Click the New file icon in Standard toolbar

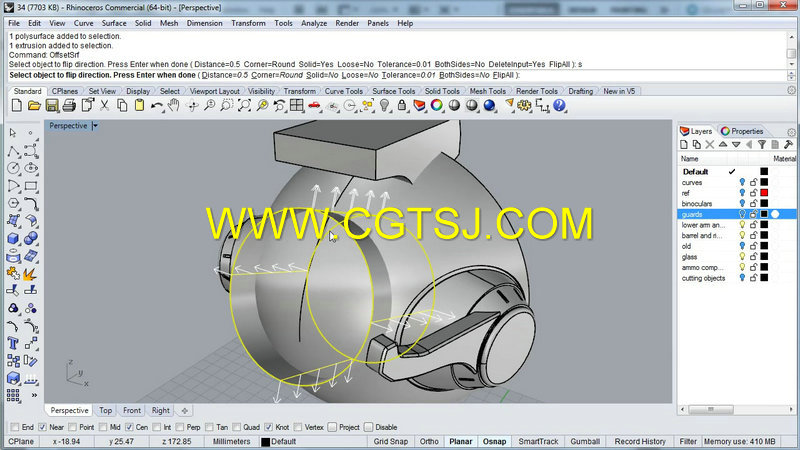click(x=16, y=106)
